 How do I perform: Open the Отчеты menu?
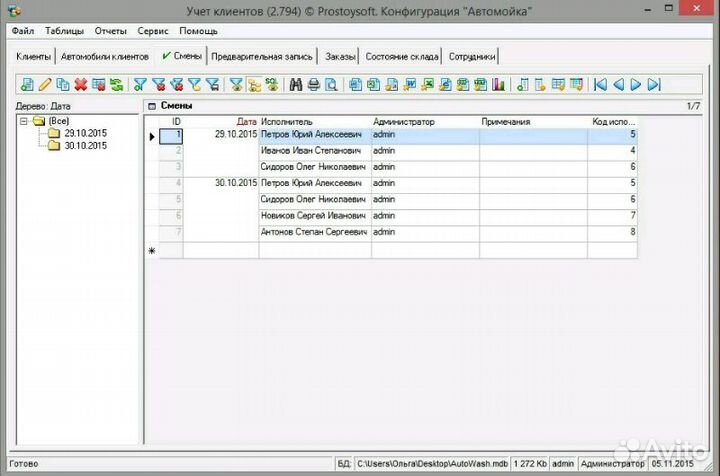click(110, 31)
